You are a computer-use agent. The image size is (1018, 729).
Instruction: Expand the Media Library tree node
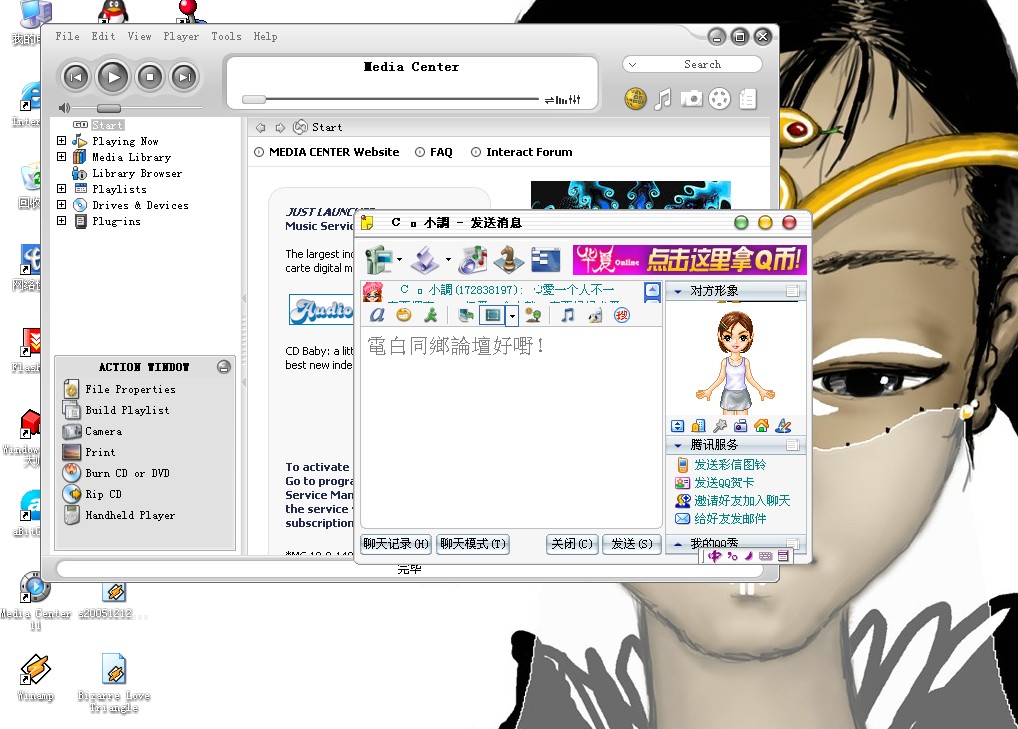point(62,157)
